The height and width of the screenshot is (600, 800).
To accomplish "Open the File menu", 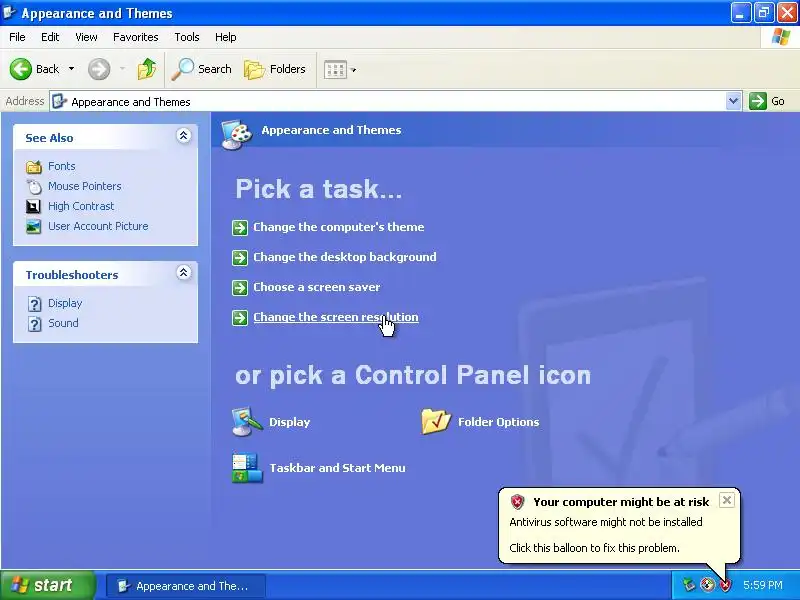I will [x=17, y=37].
